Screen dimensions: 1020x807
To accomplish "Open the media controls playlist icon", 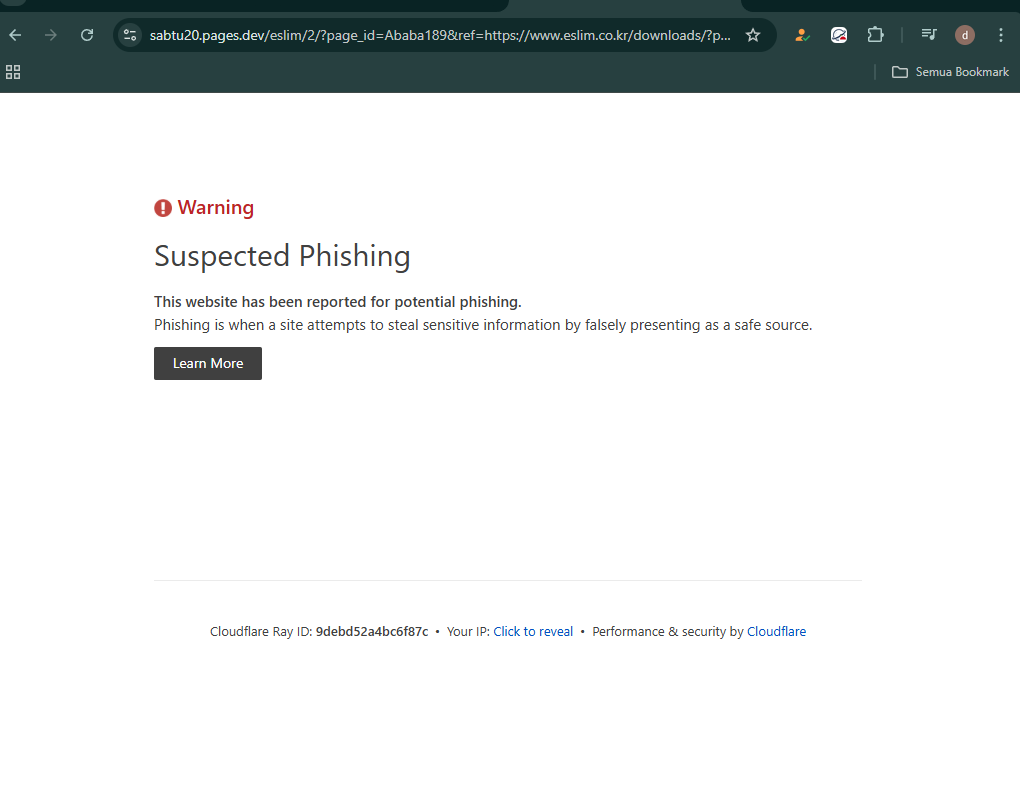I will (x=929, y=35).
